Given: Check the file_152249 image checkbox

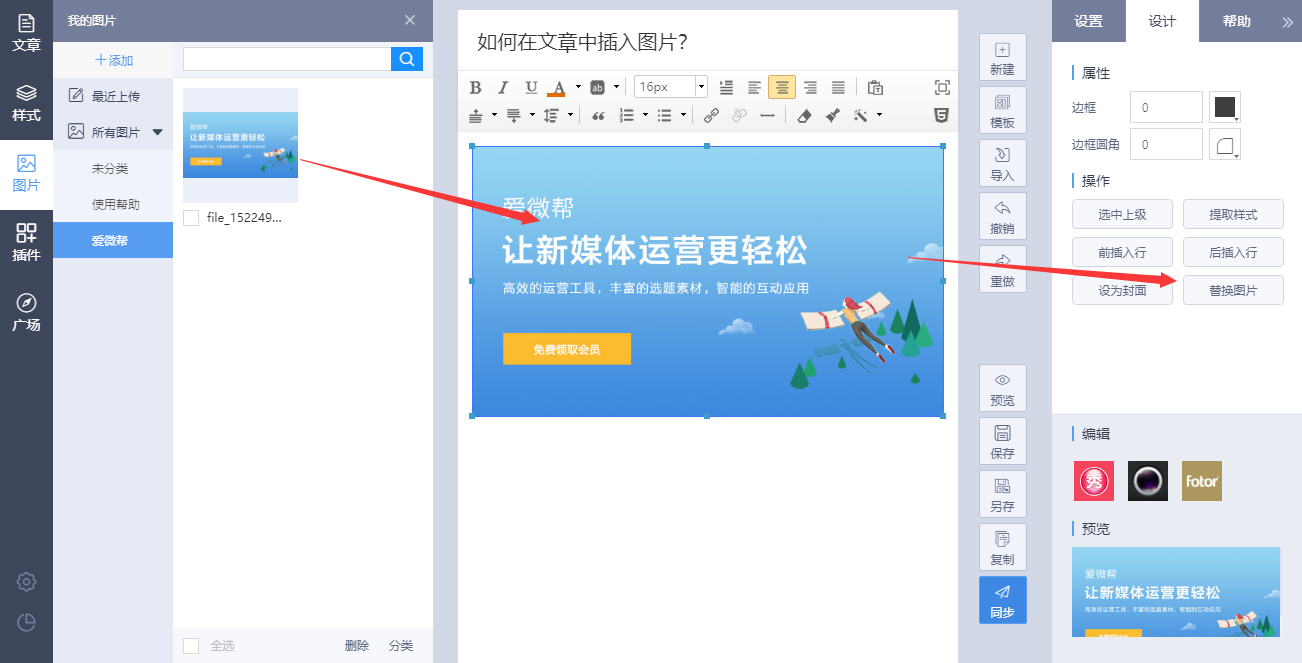Looking at the screenshot, I should coord(191,218).
